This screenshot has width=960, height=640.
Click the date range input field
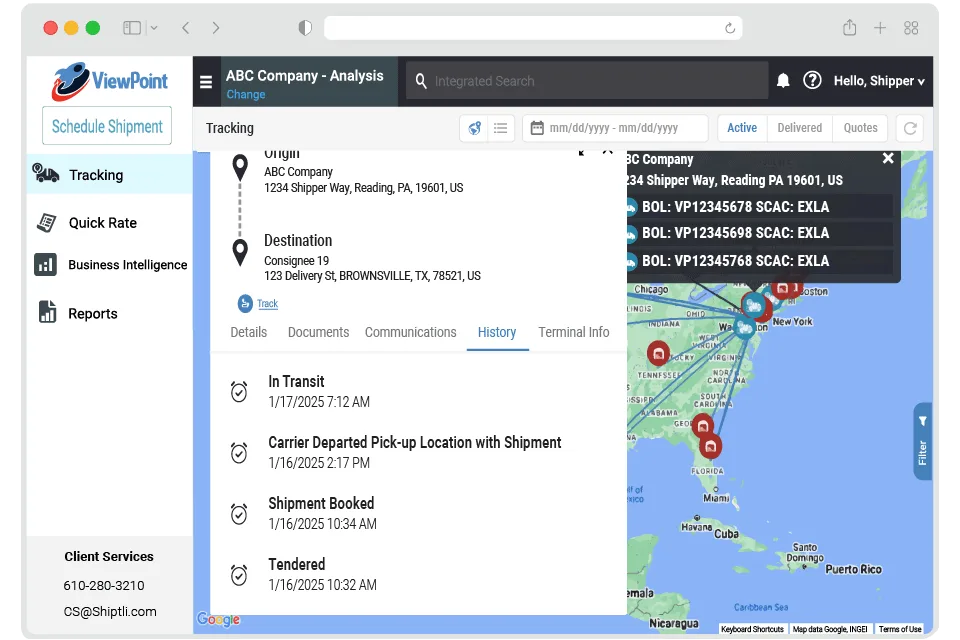(x=615, y=128)
